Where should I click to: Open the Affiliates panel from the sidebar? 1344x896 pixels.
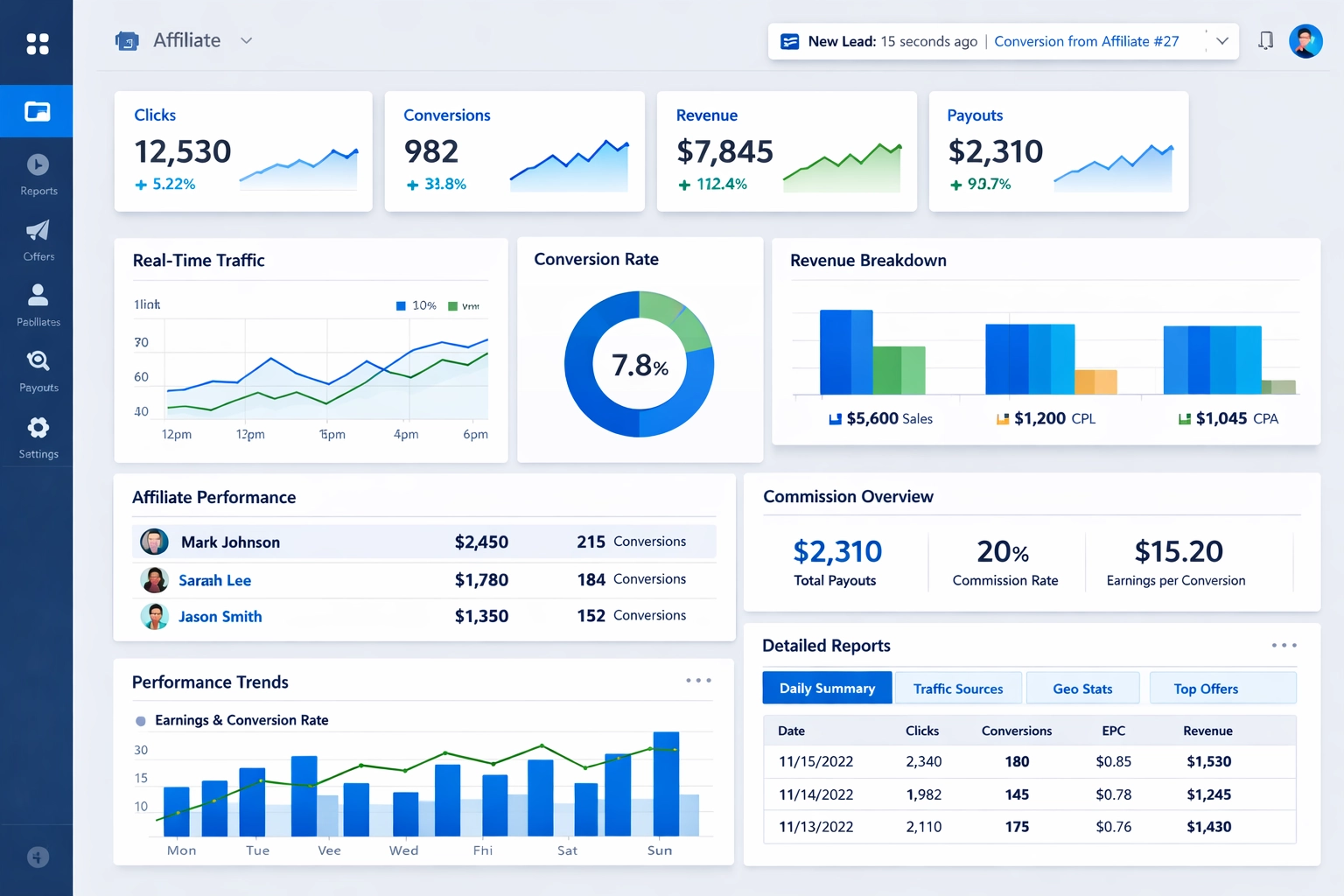point(38,302)
